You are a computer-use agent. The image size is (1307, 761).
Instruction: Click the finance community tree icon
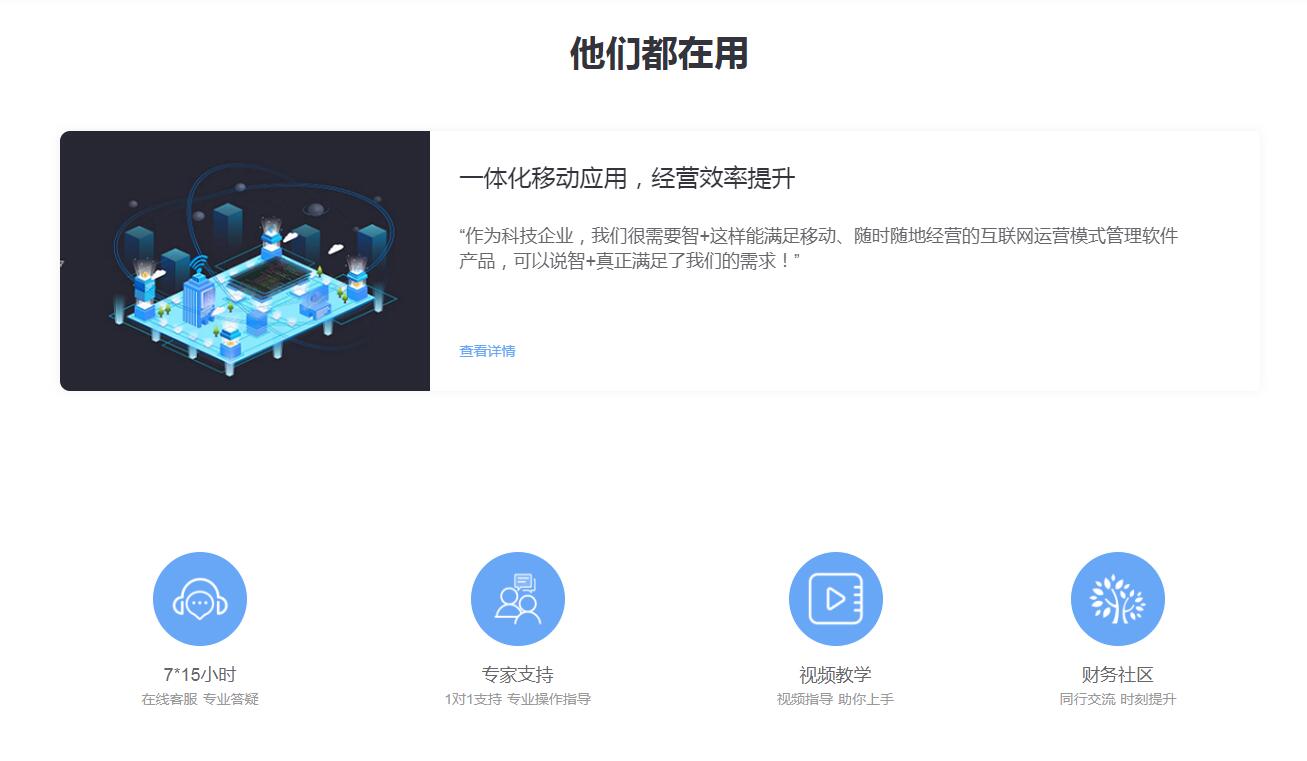tap(1118, 599)
